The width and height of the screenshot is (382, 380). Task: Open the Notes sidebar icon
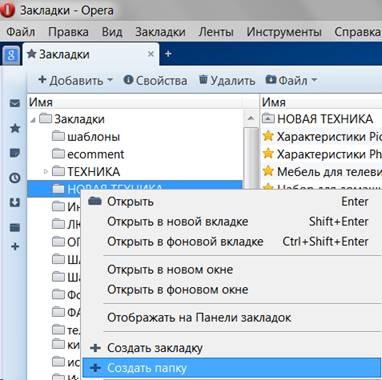tap(15, 153)
